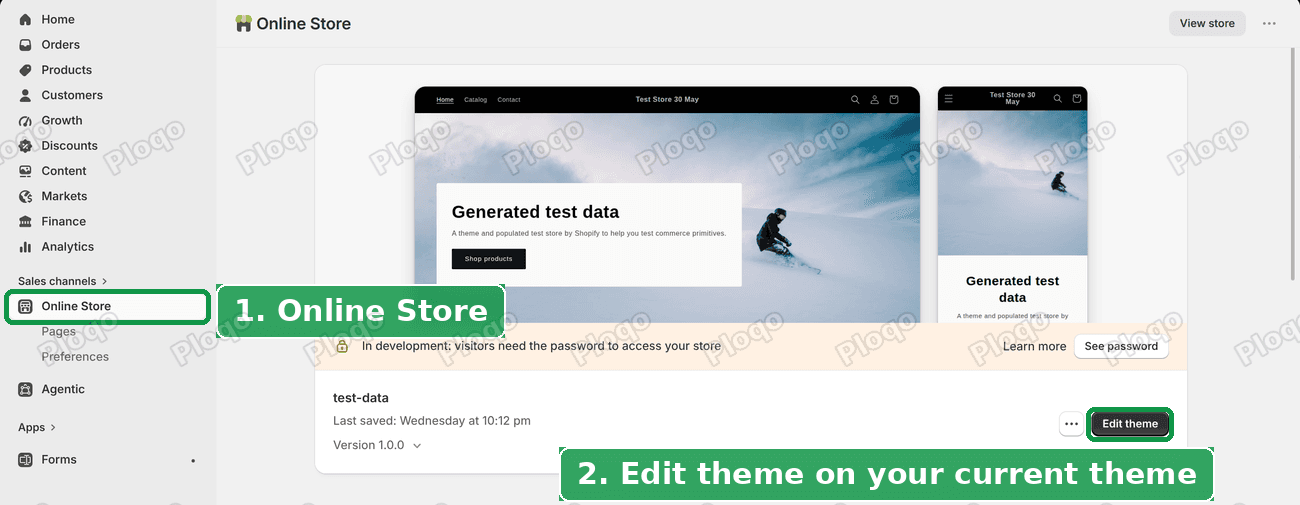
Task: Click the Forms app icon
Action: pos(25,459)
